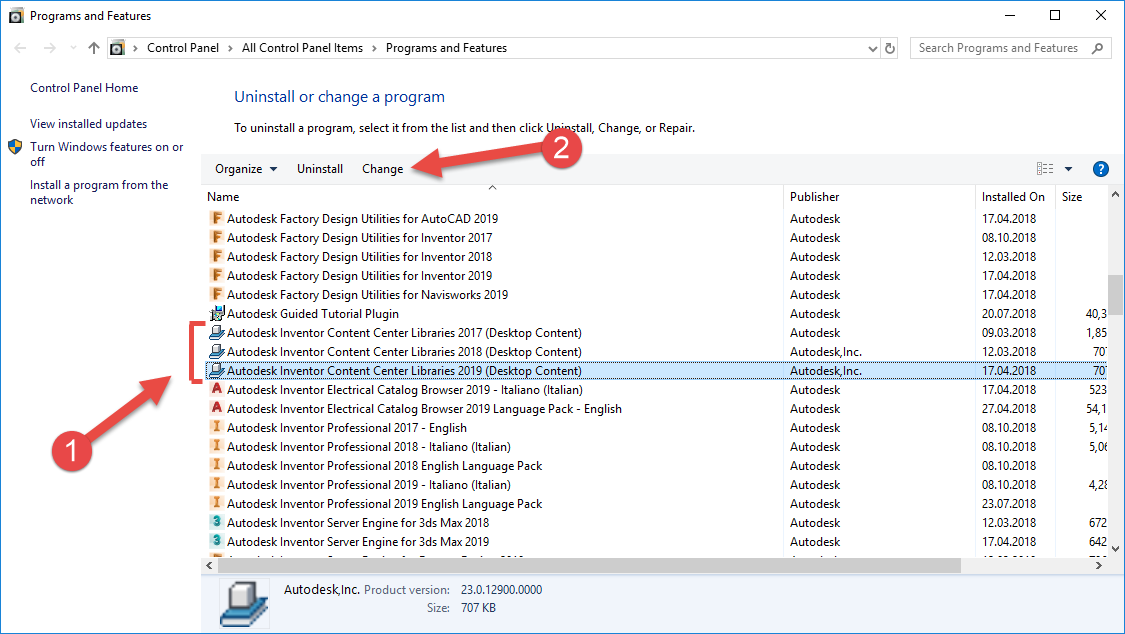Open Programs and Features help
Image resolution: width=1125 pixels, height=634 pixels.
click(1100, 168)
